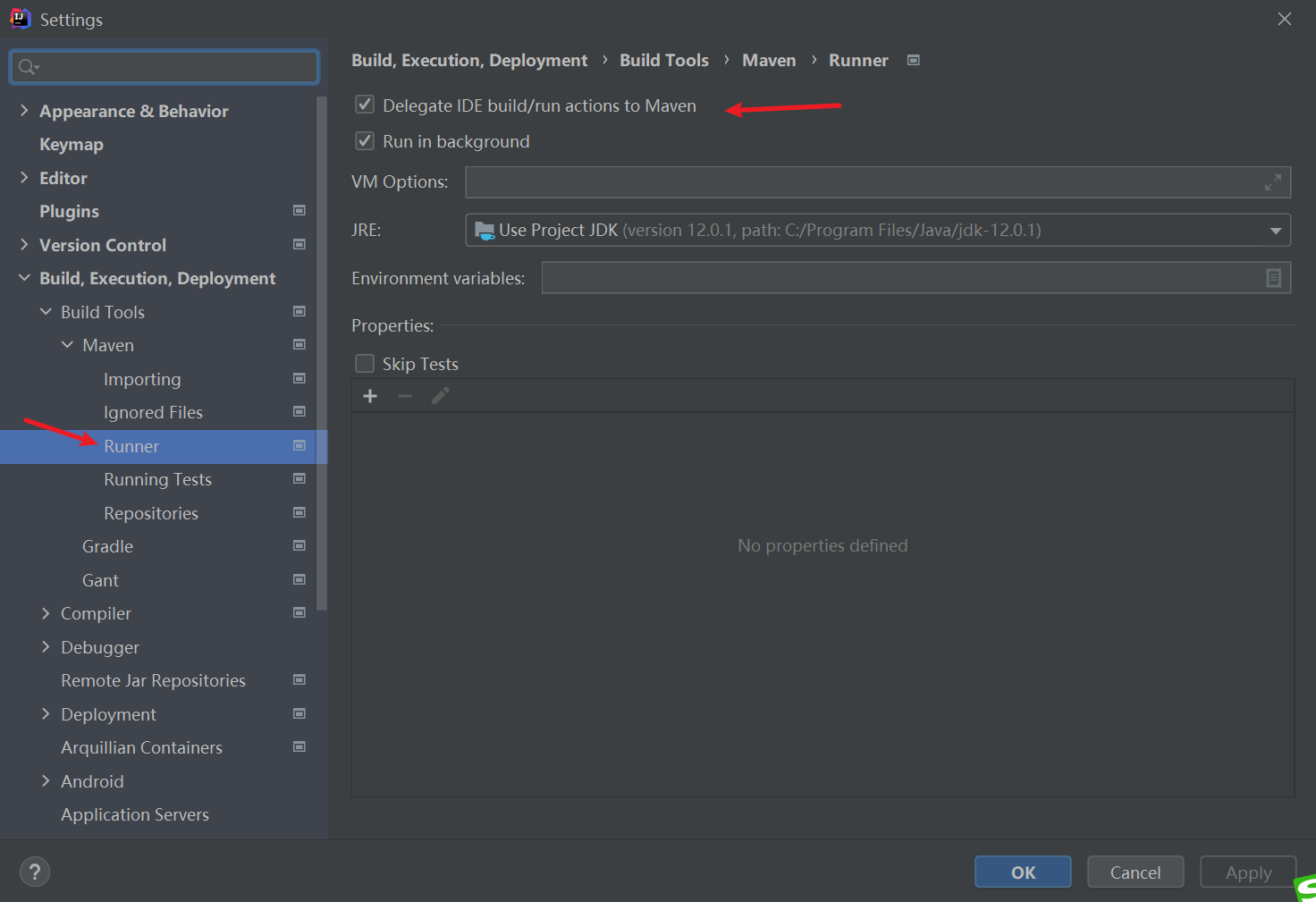Toggle Run in background checkbox
The image size is (1316, 902).
tap(365, 140)
